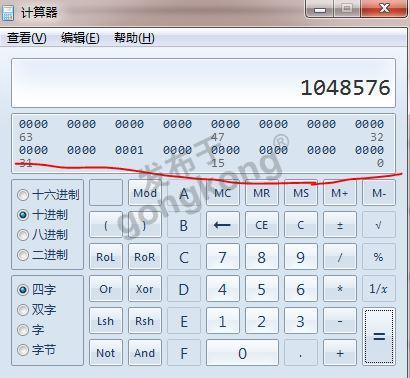Click the digit 8 key

pyautogui.click(x=262, y=257)
